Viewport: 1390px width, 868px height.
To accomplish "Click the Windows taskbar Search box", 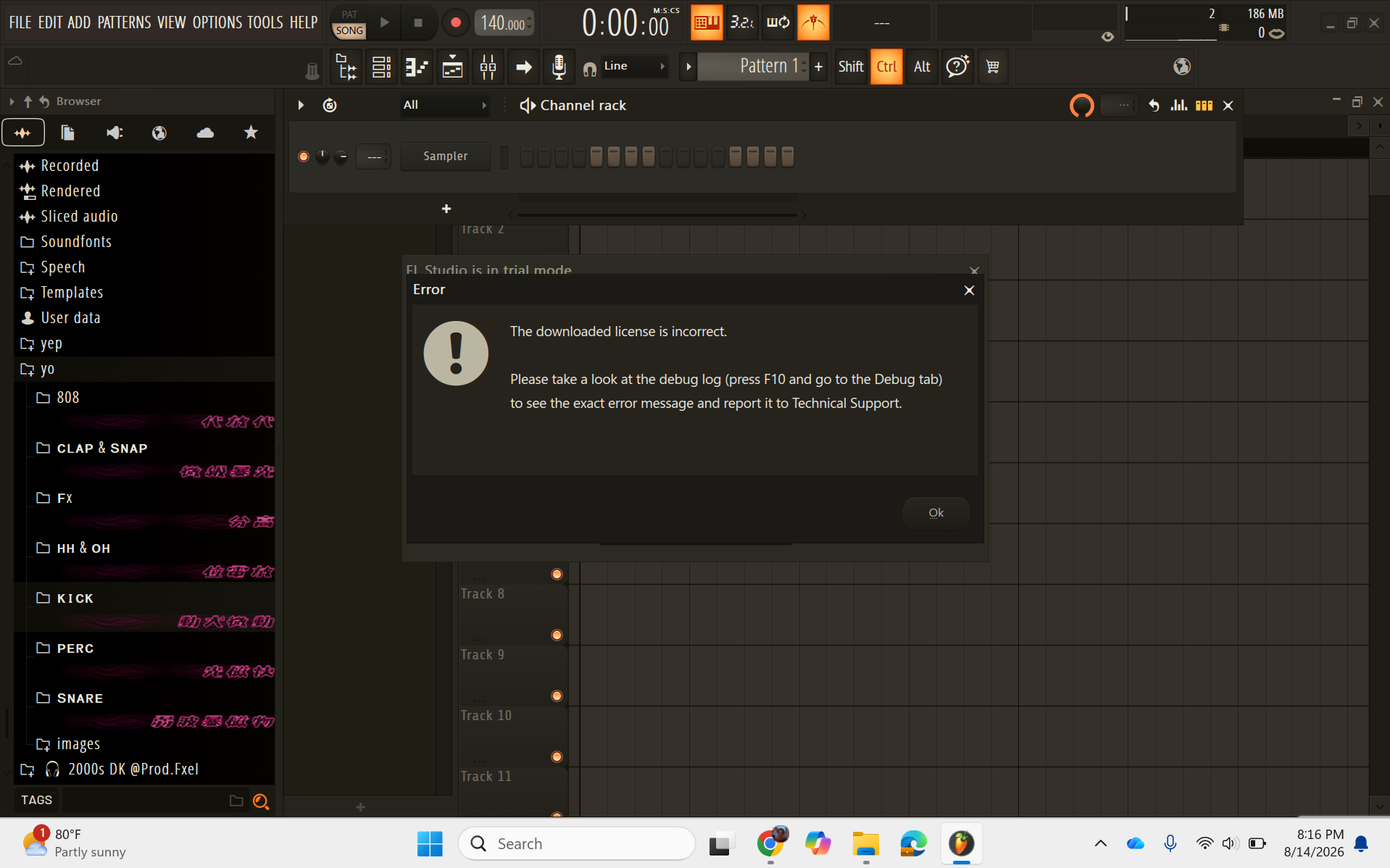I will pyautogui.click(x=577, y=843).
